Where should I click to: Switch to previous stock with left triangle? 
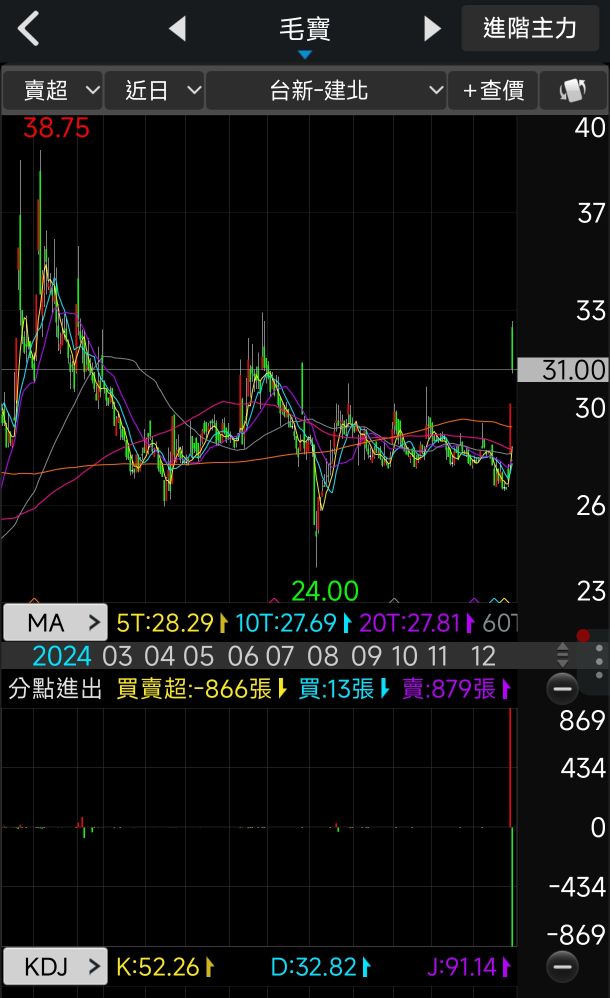click(178, 29)
